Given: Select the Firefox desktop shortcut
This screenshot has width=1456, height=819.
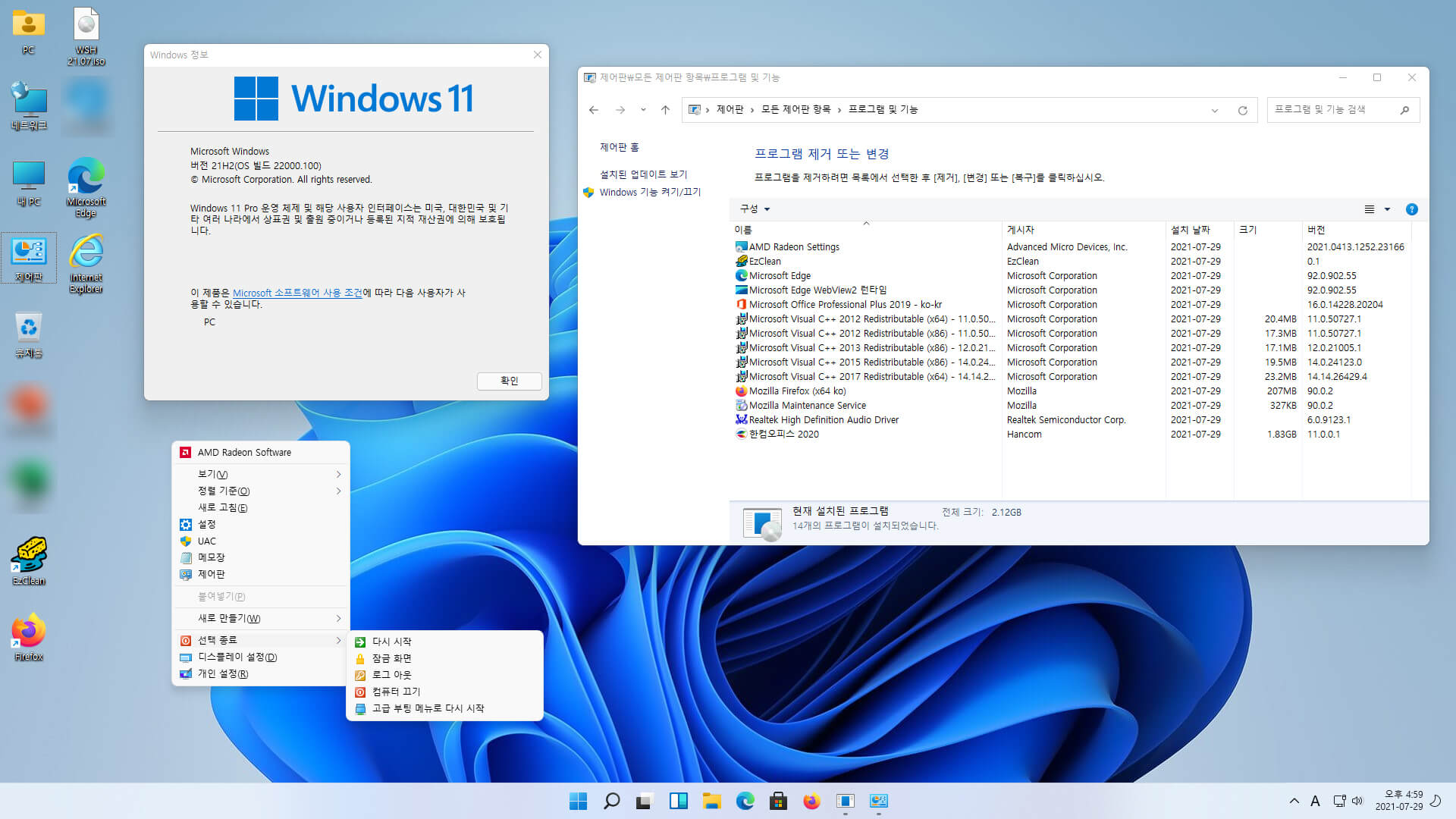Looking at the screenshot, I should tap(29, 637).
